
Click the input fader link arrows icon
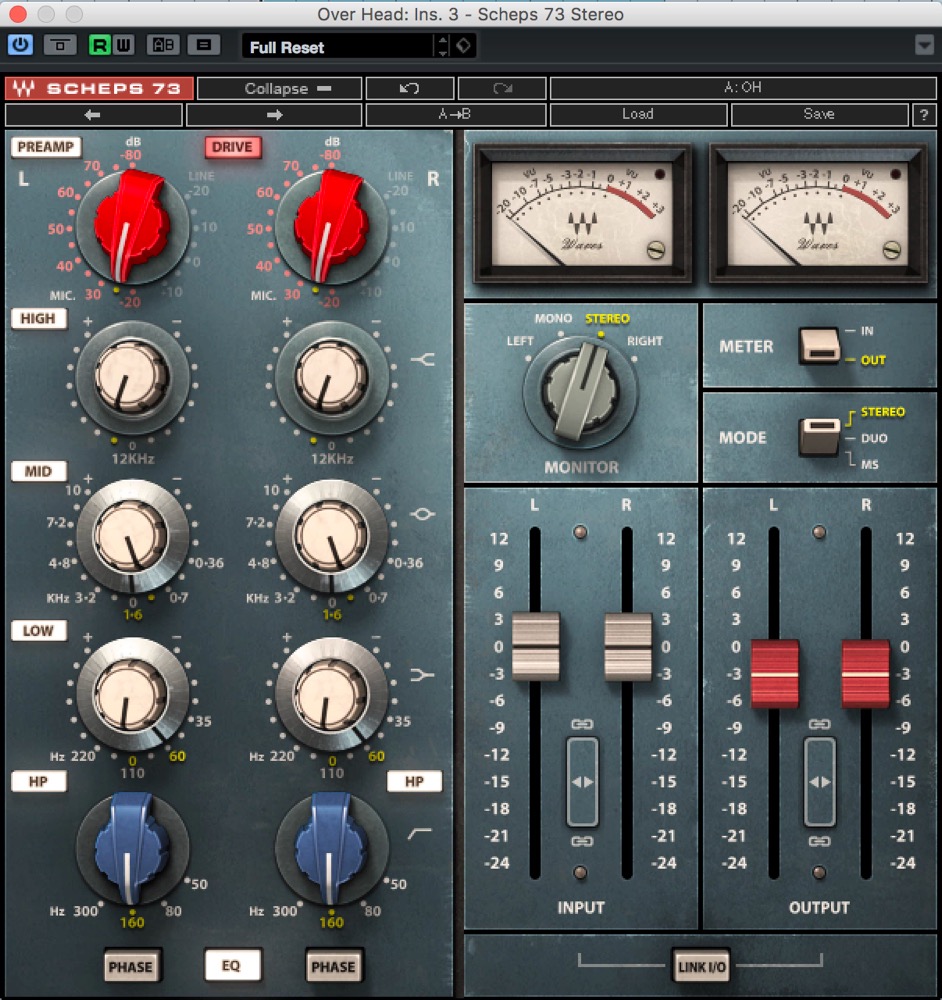click(582, 782)
